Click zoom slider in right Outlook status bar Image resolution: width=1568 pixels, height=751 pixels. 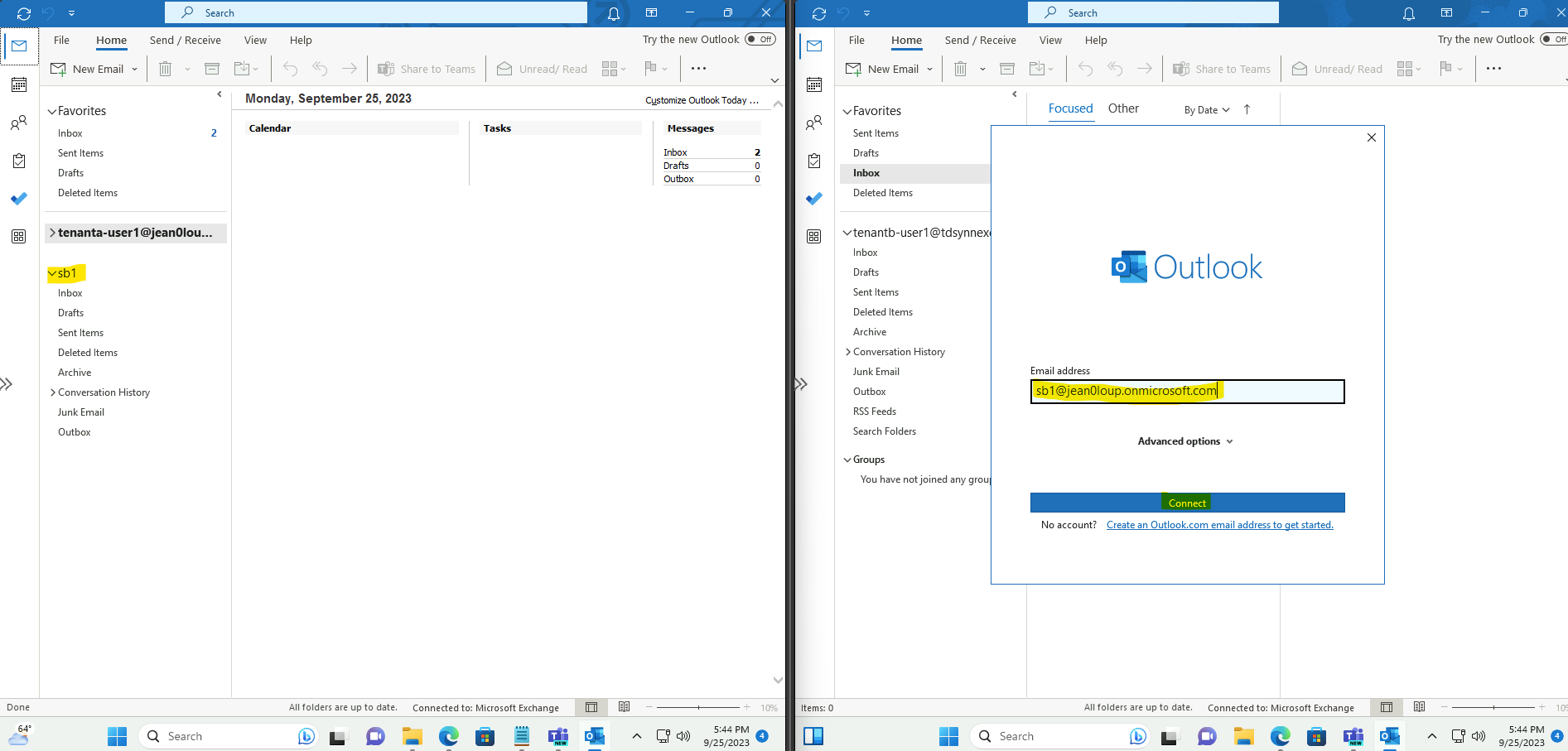coord(1493,707)
